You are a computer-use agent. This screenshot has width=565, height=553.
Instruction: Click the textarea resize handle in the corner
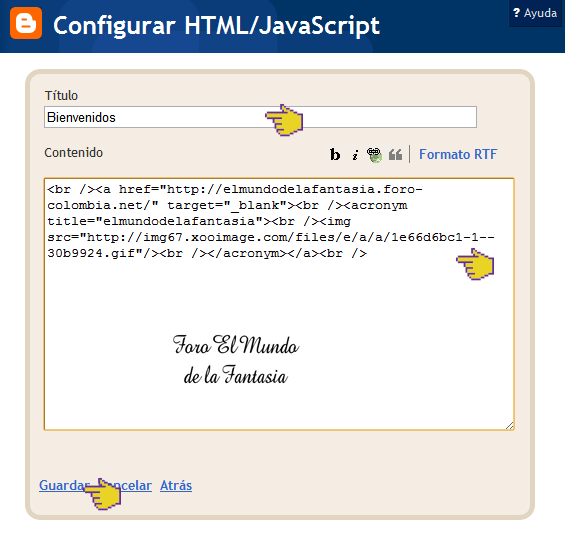point(510,425)
